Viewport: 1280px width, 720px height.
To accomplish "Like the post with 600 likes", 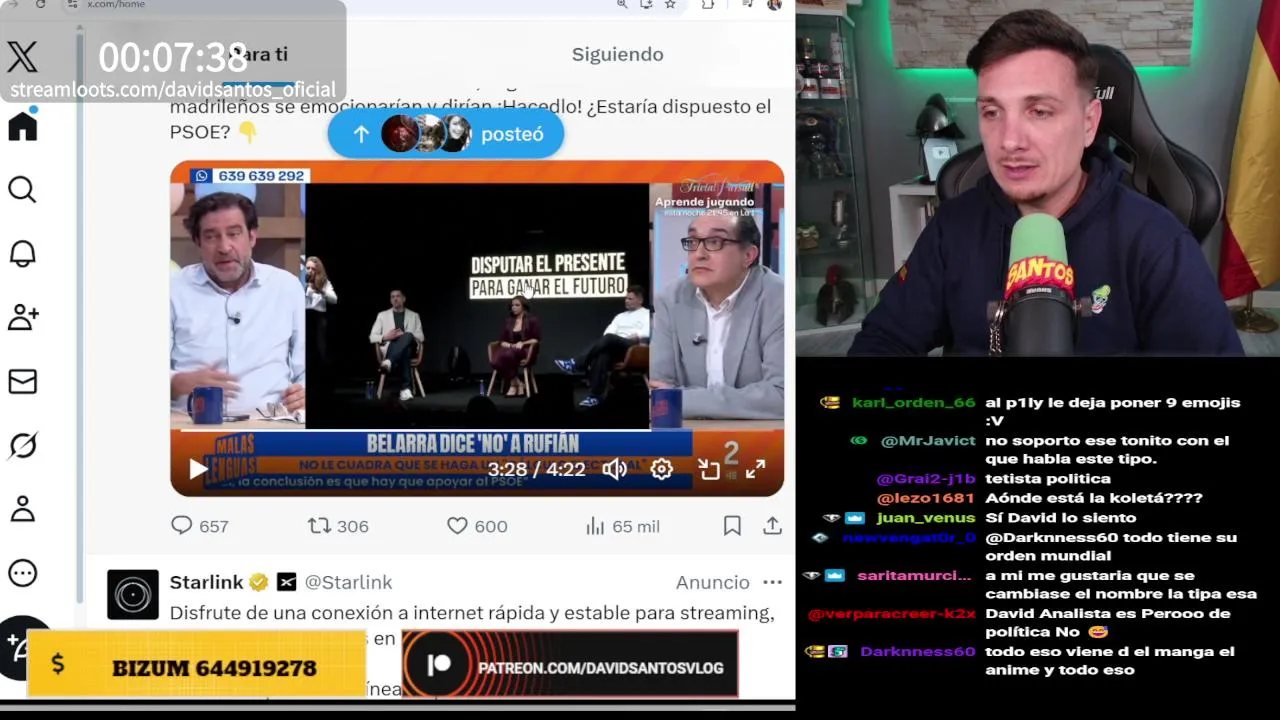I will pyautogui.click(x=477, y=526).
